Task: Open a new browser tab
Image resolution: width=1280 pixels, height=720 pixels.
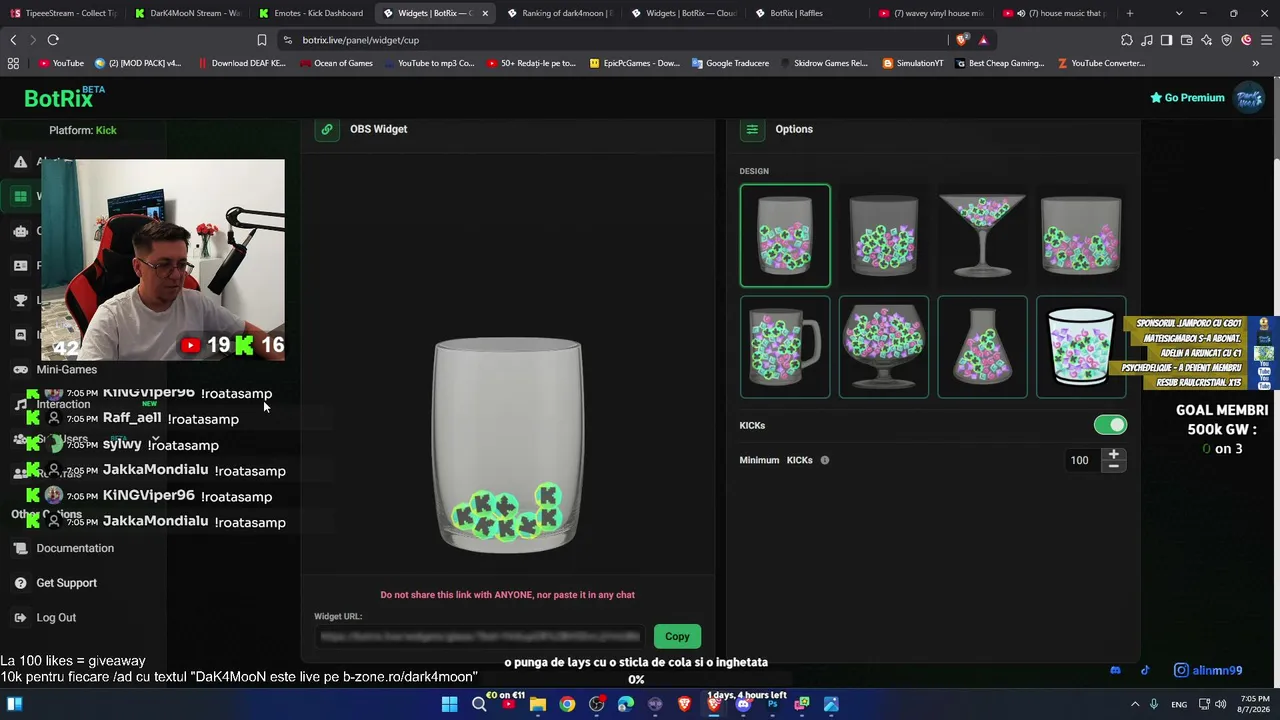Action: 1130,13
